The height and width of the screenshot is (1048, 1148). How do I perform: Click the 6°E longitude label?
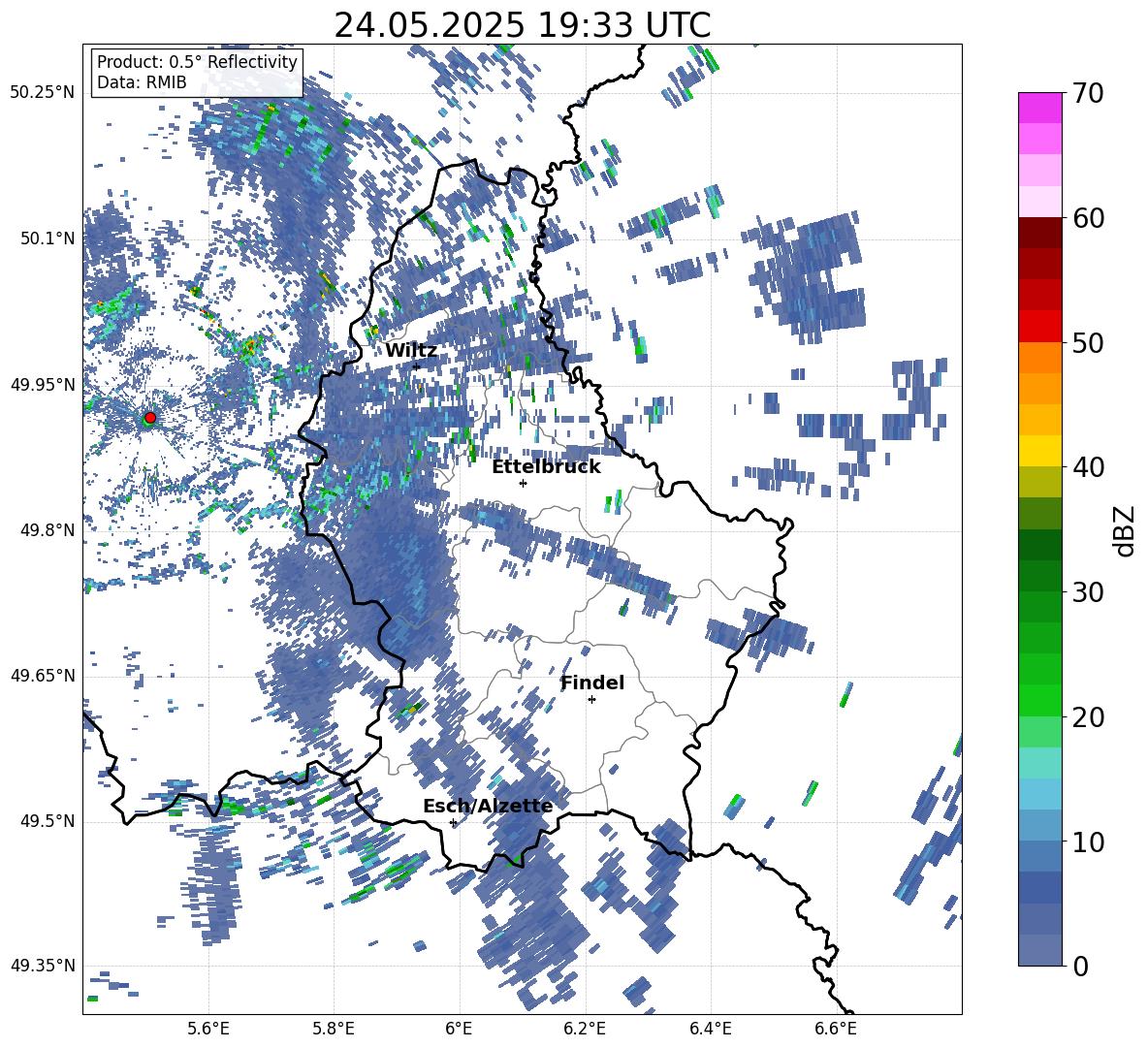[459, 1029]
